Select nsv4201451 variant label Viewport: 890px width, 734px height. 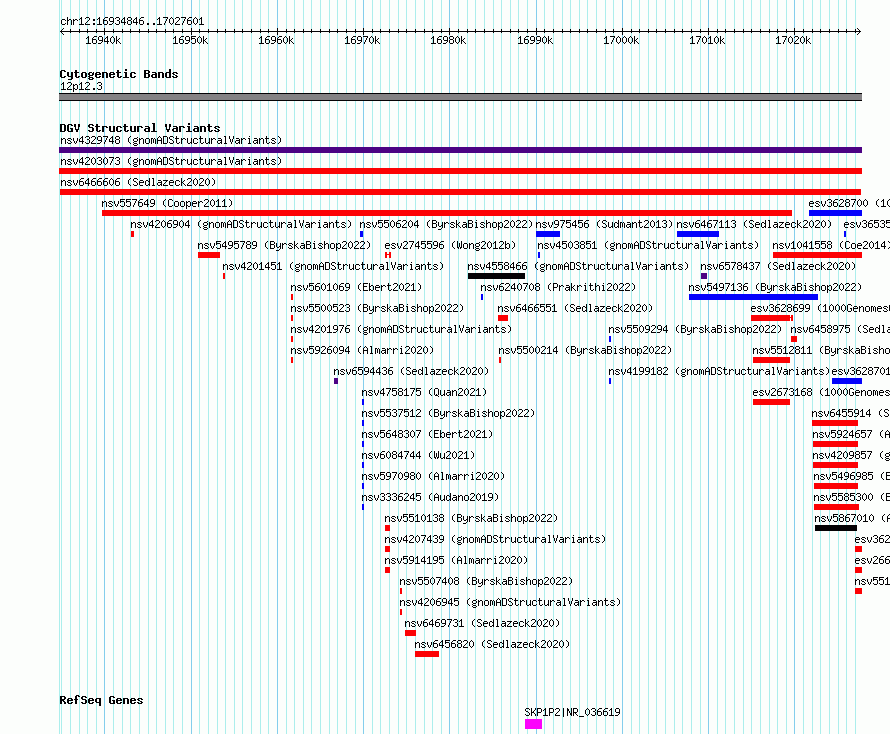point(333,266)
